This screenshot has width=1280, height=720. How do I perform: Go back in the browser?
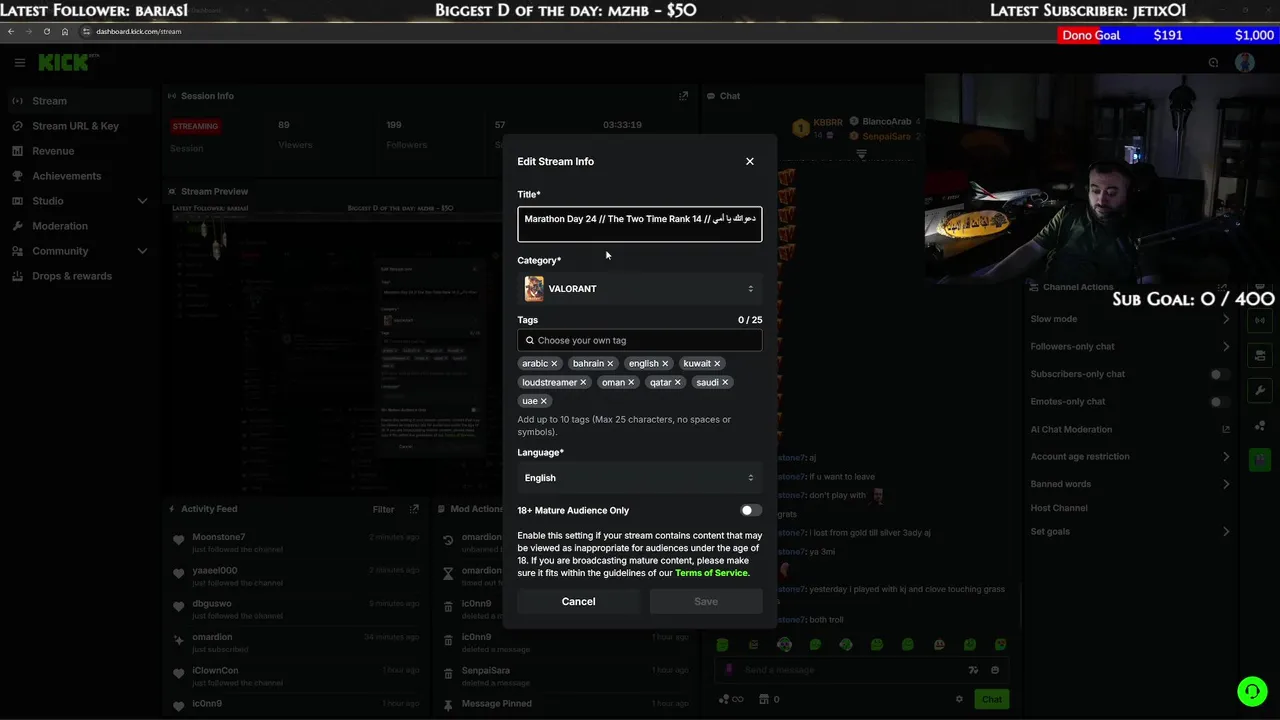[11, 31]
